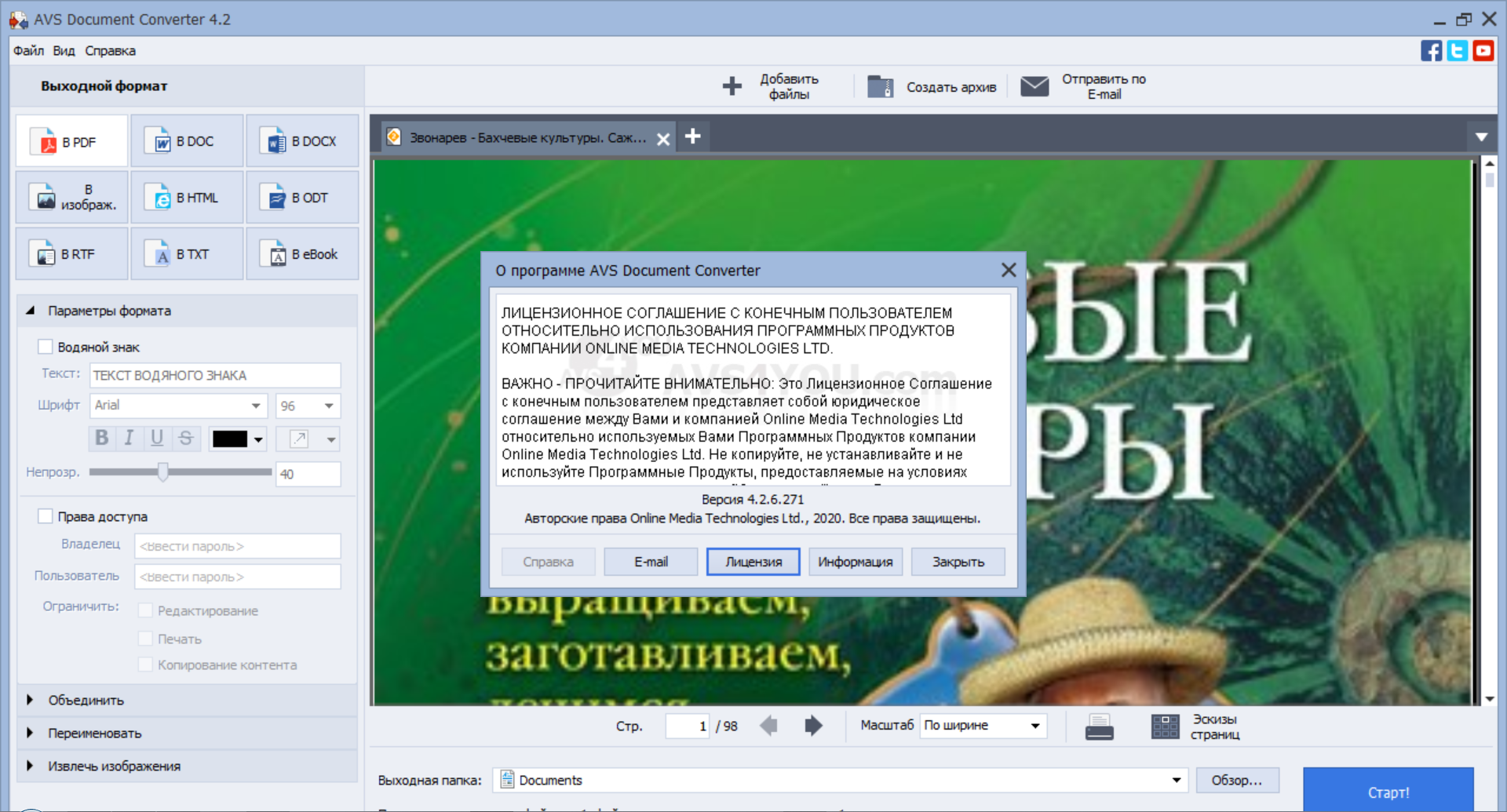Open the font size 96 dropdown
The height and width of the screenshot is (812, 1507).
329,406
